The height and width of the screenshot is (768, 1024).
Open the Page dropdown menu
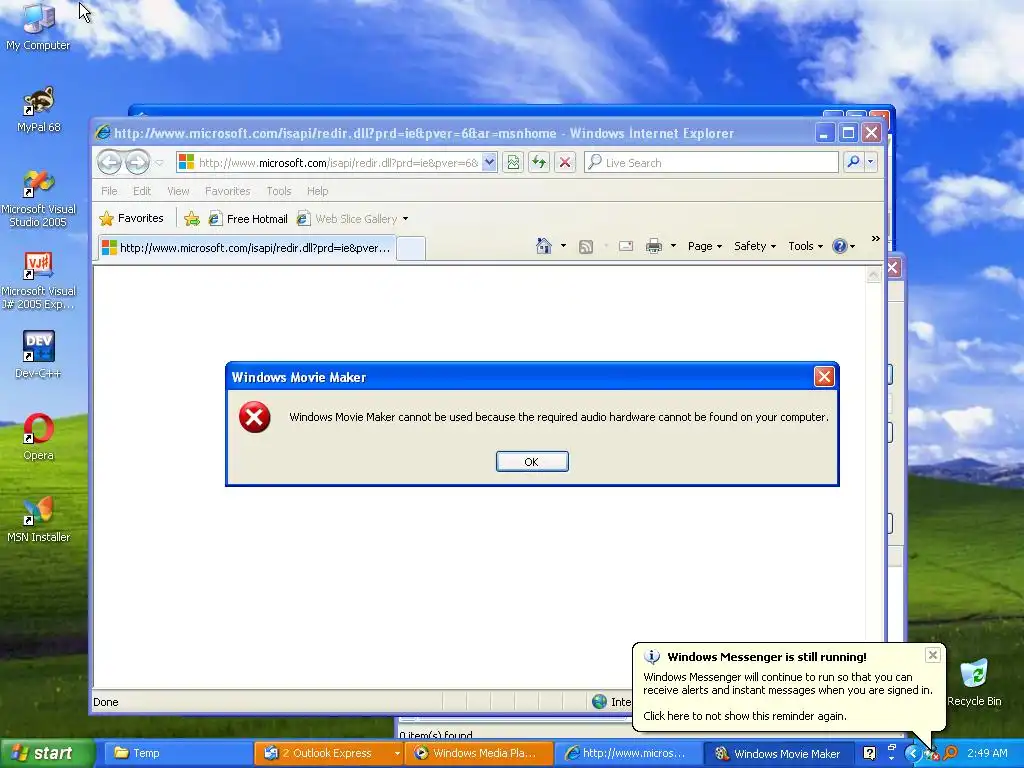(705, 246)
